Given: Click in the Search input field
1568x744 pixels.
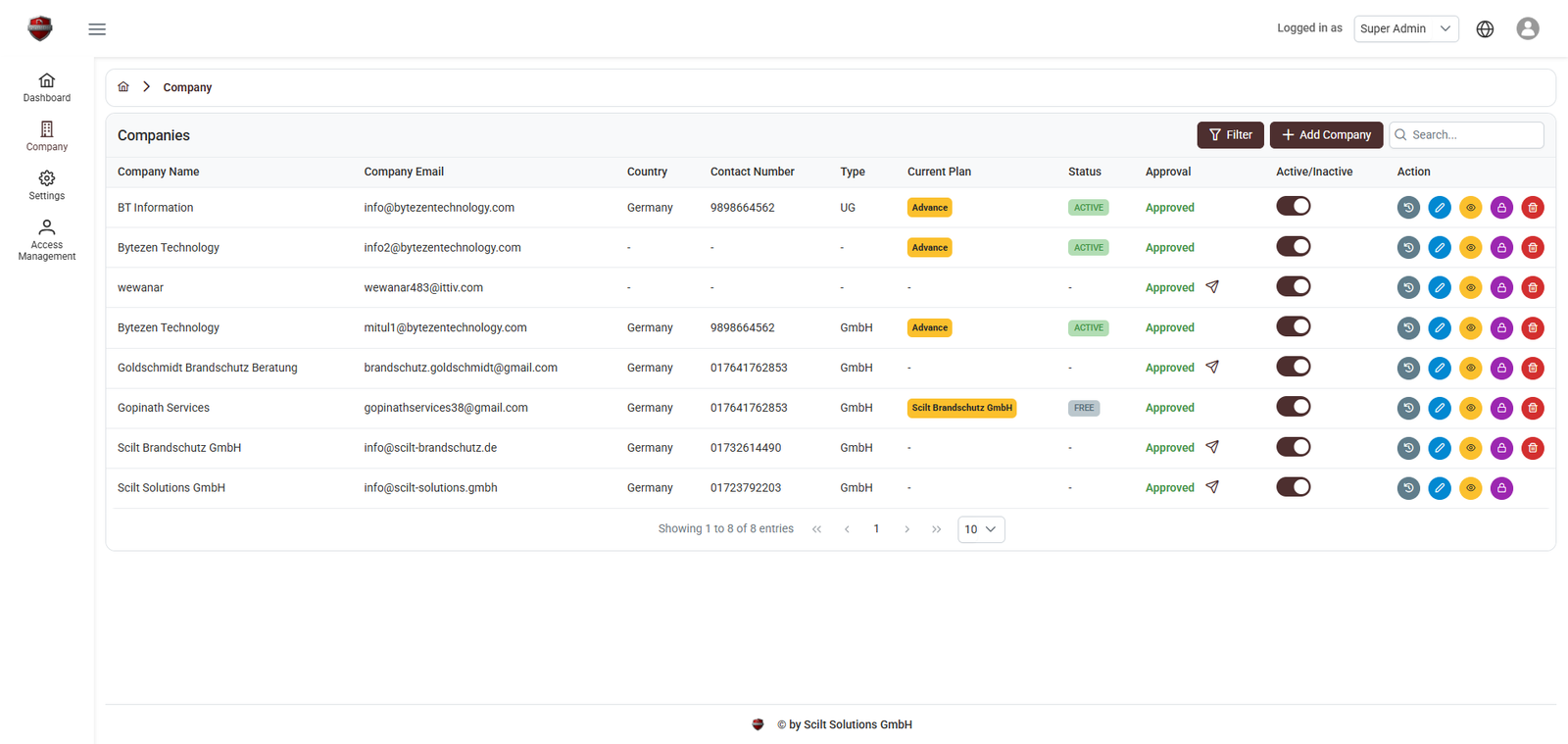Looking at the screenshot, I should (x=1466, y=135).
